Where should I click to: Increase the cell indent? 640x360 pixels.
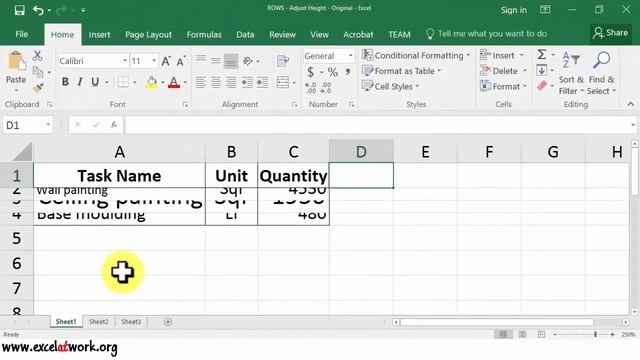point(262,82)
